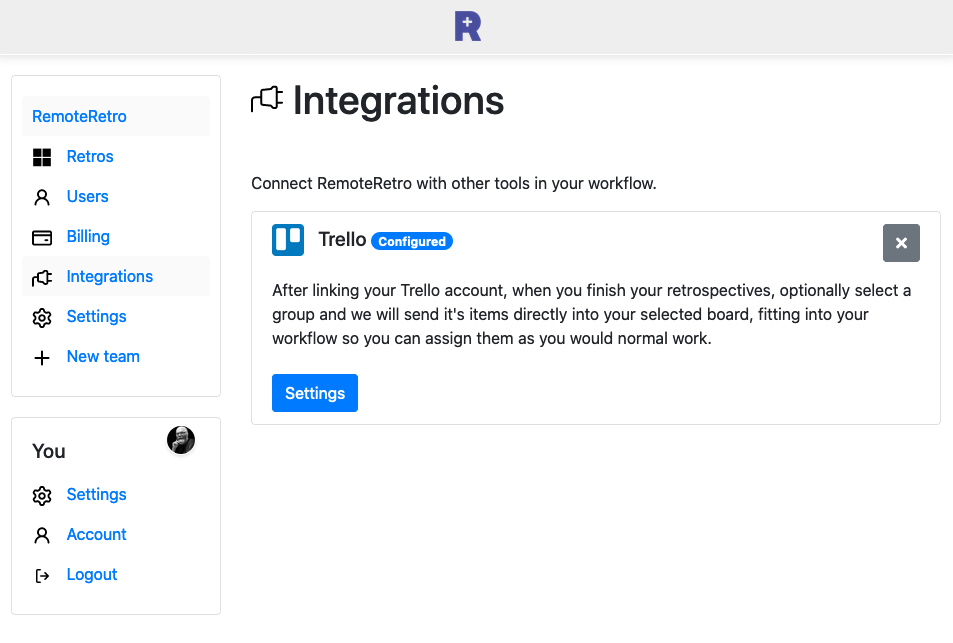Click Logout link

click(92, 574)
